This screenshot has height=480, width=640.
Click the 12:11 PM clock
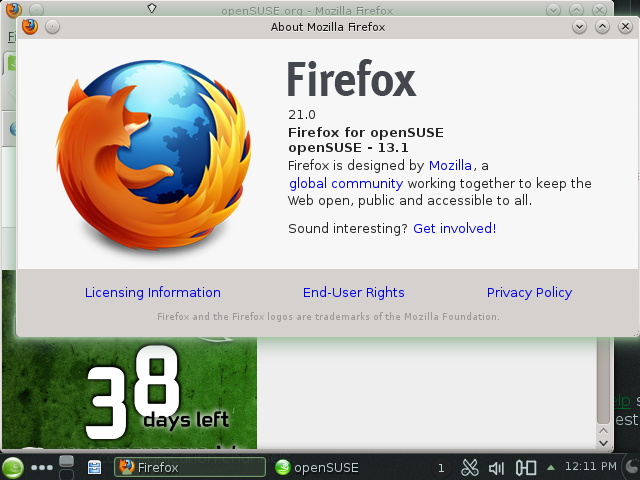(x=591, y=467)
